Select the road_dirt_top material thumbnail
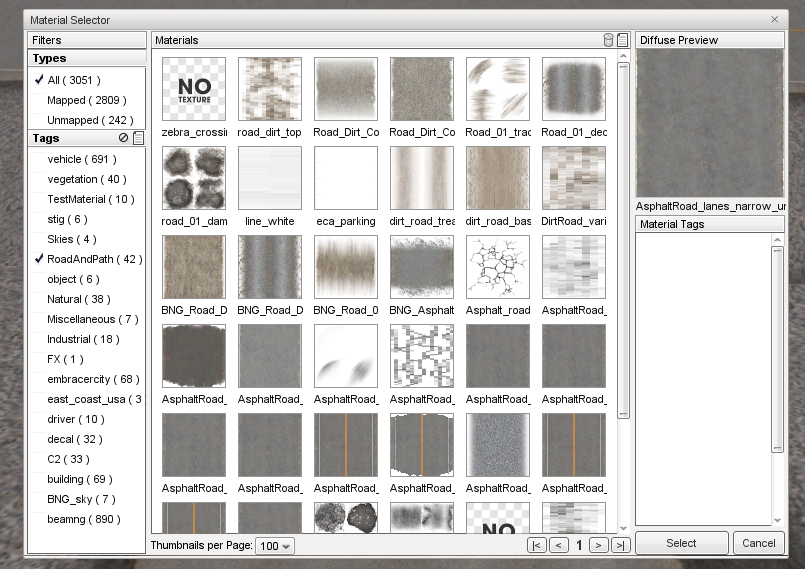Screen dimensions: 805x569 tap(270, 89)
